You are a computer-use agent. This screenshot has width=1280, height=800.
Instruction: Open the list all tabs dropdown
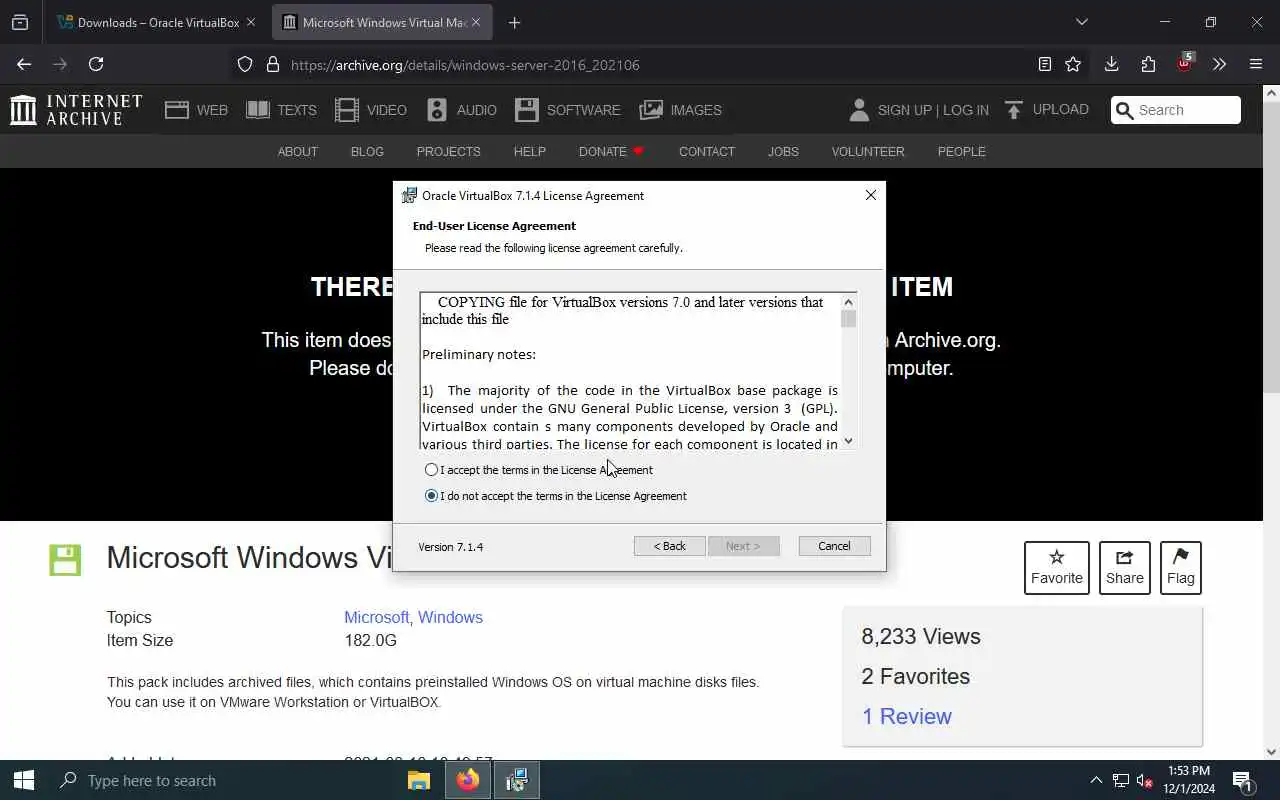[x=1081, y=22]
